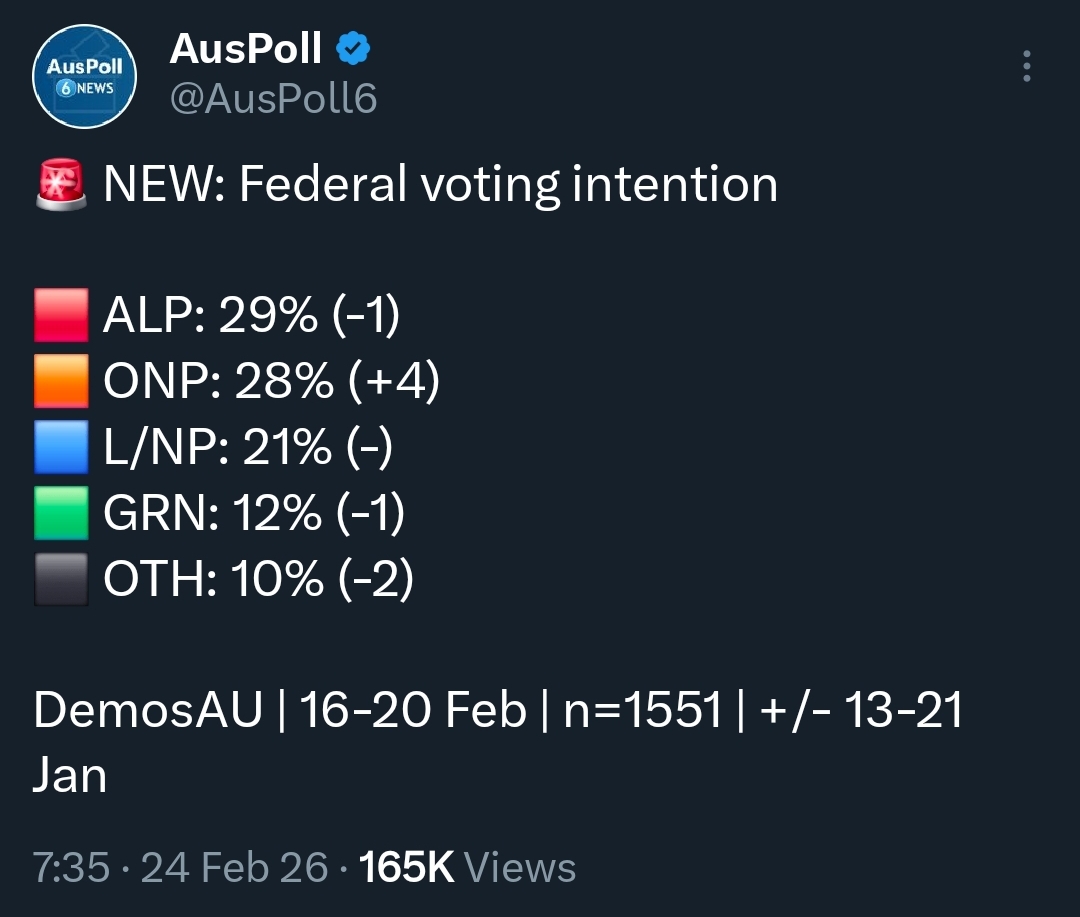Open the 165K Views count

467,867
